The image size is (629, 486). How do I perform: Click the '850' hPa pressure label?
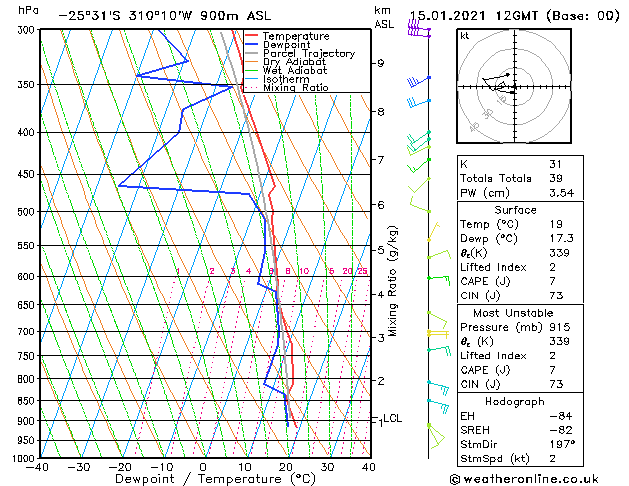tap(28, 401)
